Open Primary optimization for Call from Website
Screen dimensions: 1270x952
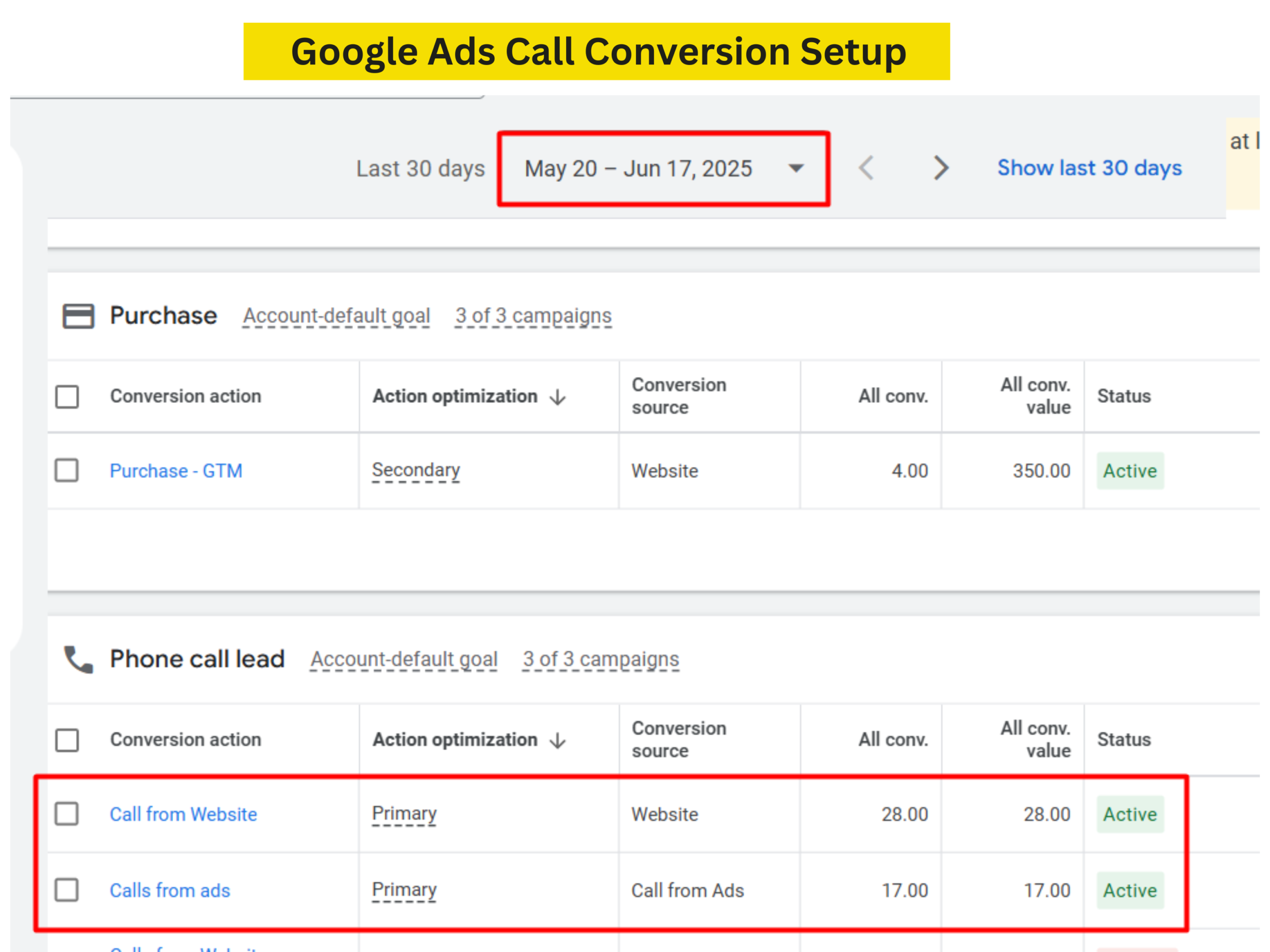tap(404, 813)
